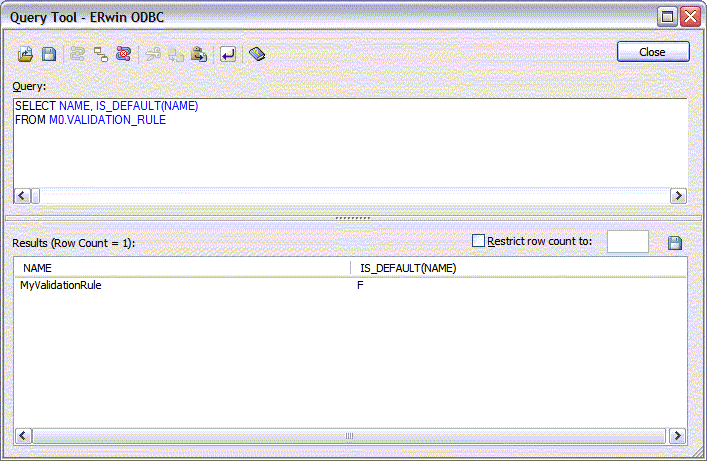The image size is (707, 461).
Task: Maximize the Query Tool window
Action: pos(667,17)
